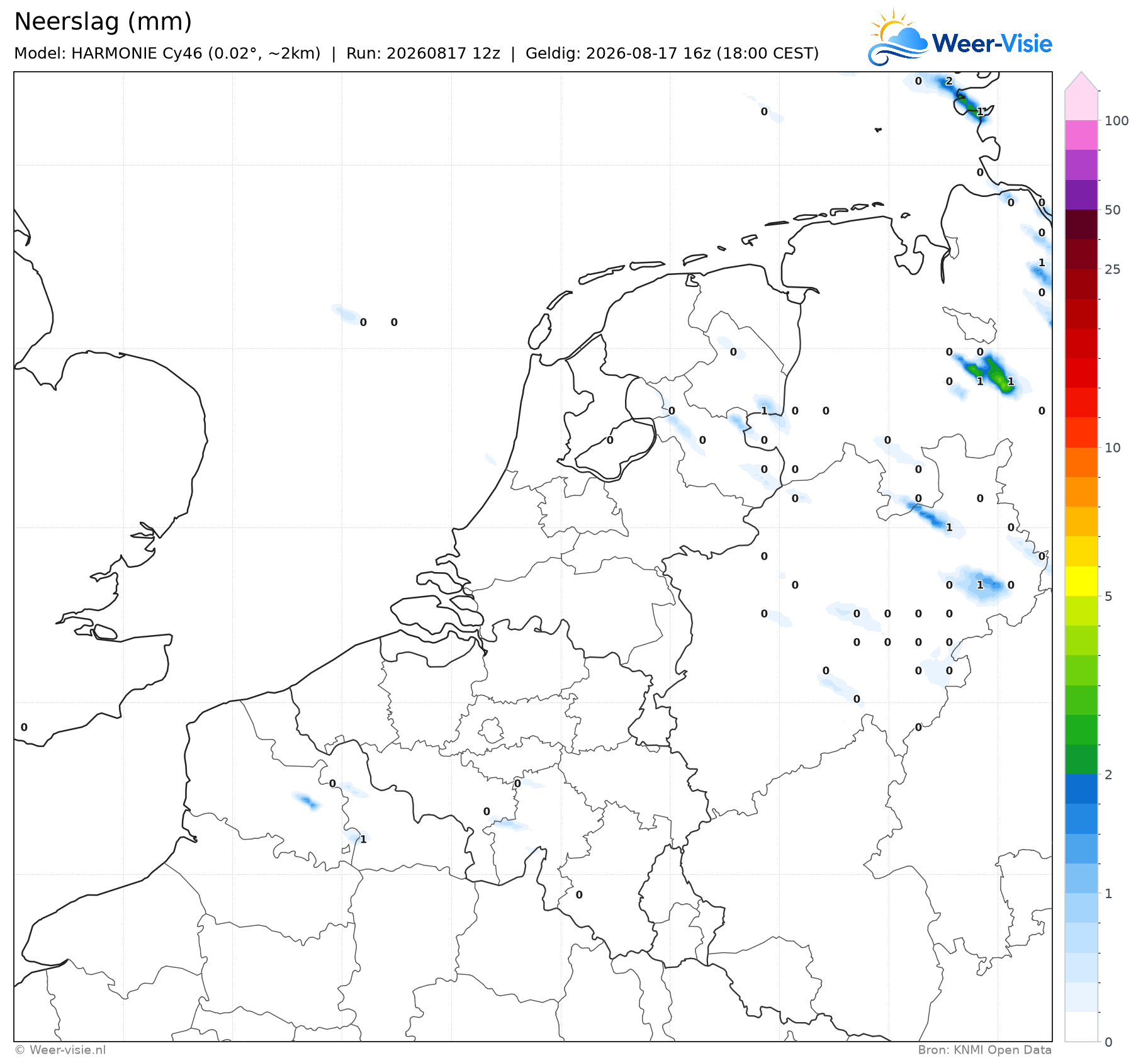Click the Model: HARMONIE Cy46 label

(x=167, y=53)
